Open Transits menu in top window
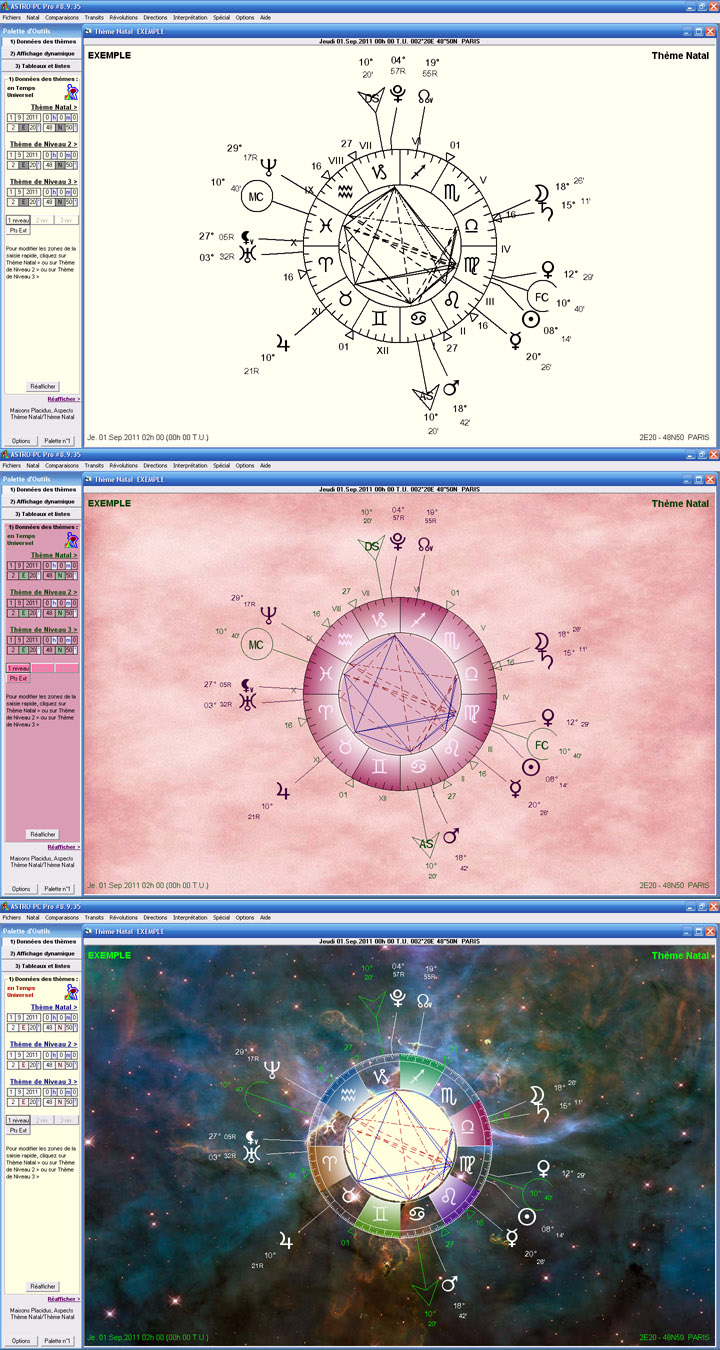Screen dimensions: 720x1350 pyautogui.click(x=94, y=17)
